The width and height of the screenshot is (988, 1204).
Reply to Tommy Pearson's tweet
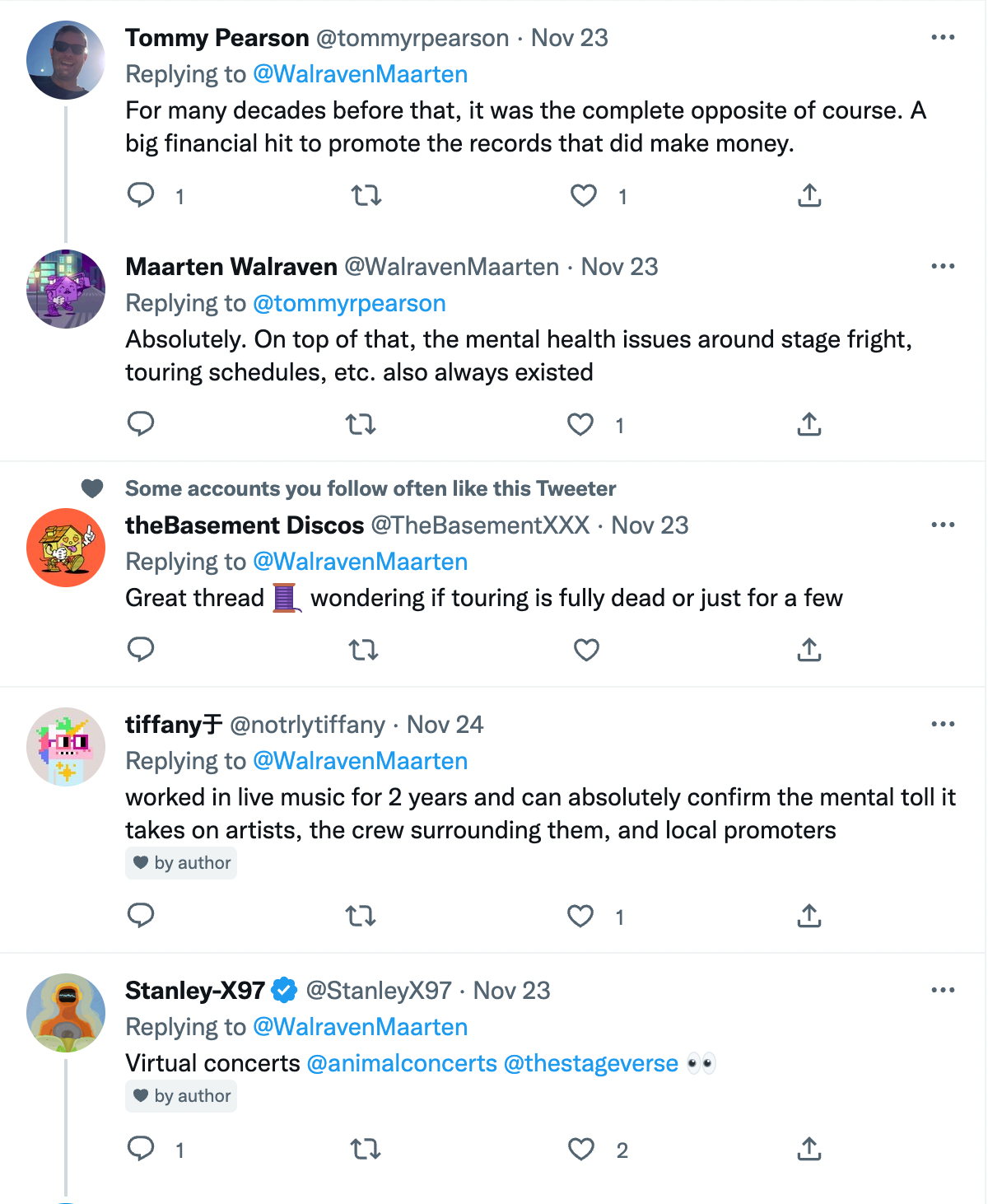point(141,195)
